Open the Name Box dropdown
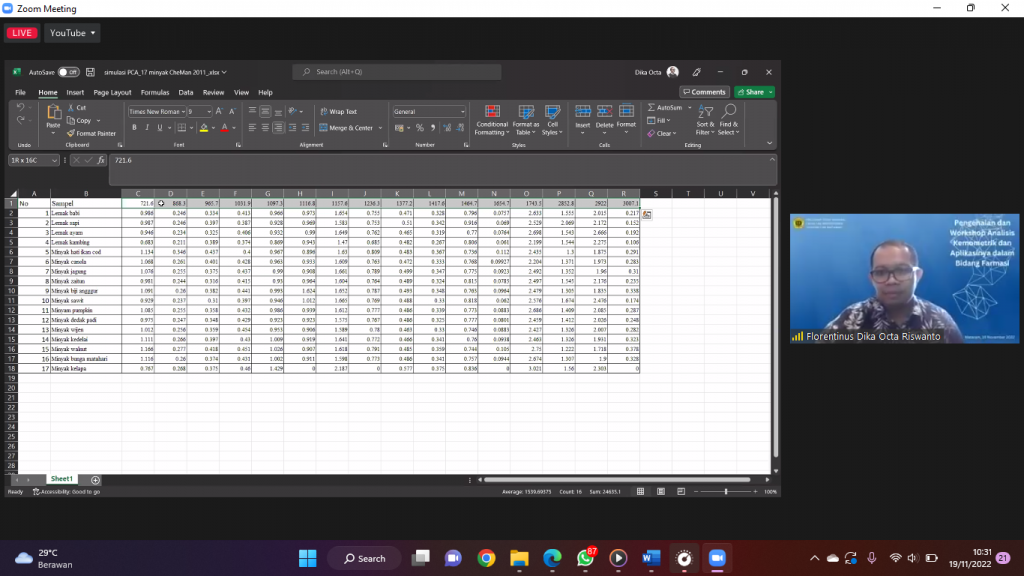The height and width of the screenshot is (576, 1024). (x=54, y=160)
